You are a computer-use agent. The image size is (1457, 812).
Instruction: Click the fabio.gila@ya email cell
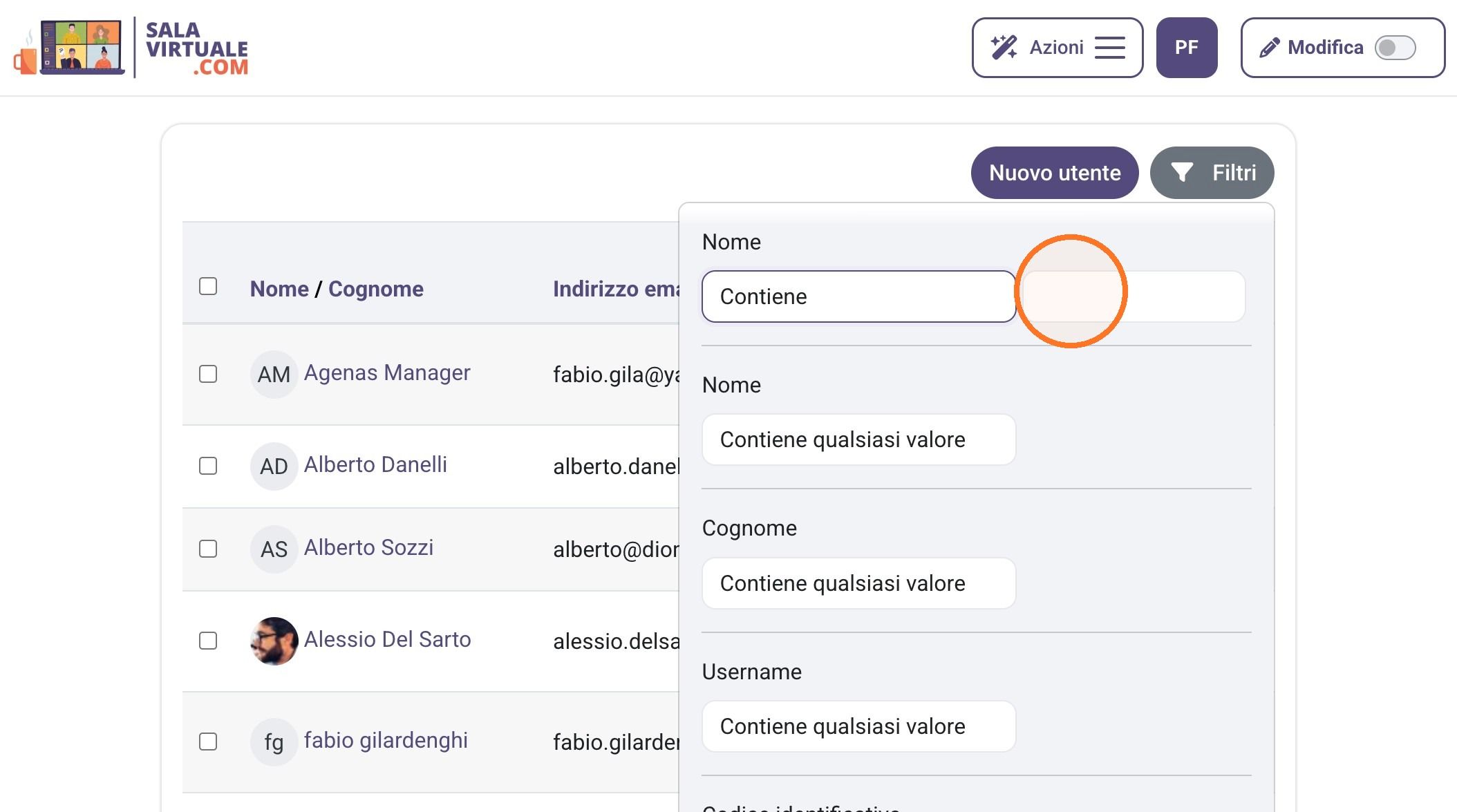(x=616, y=375)
